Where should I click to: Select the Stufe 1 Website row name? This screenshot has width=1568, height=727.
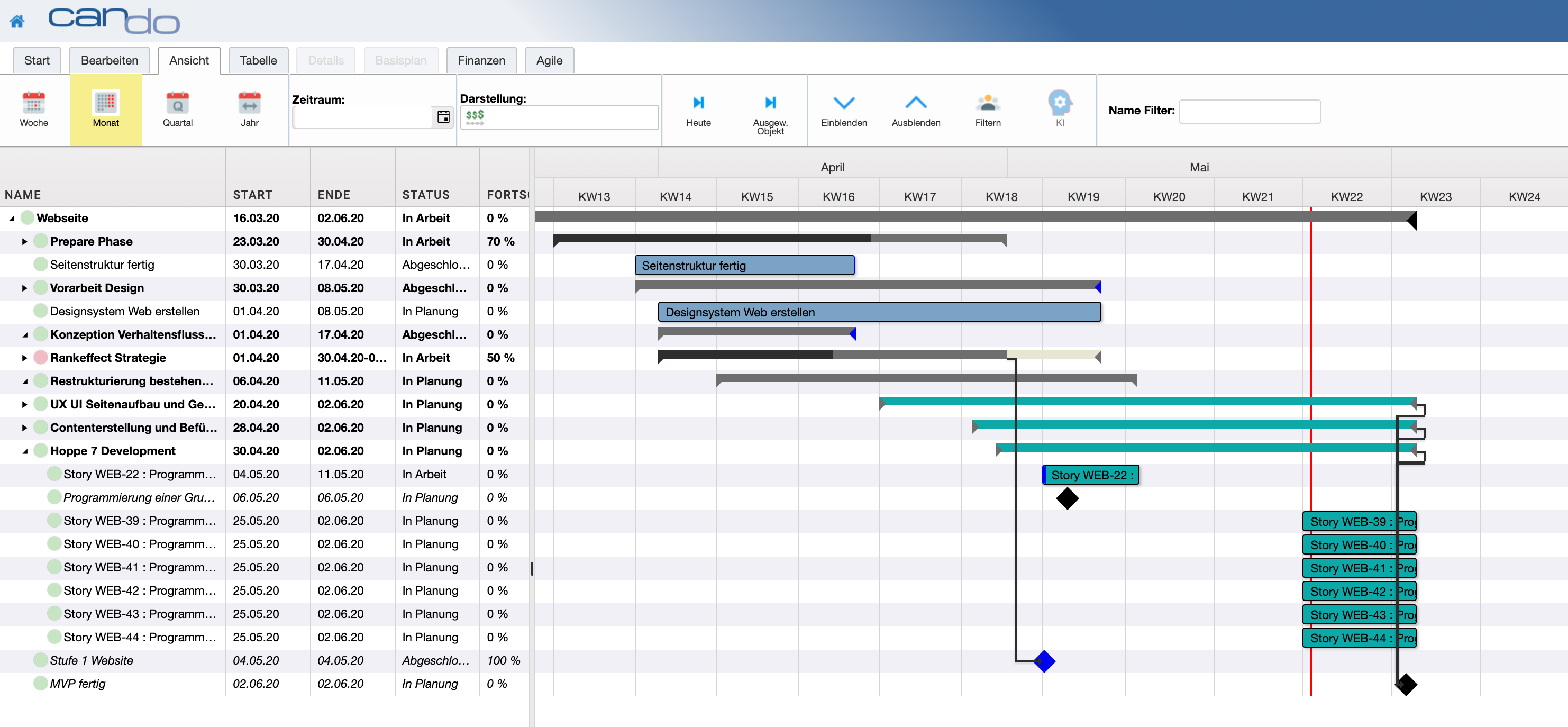pos(92,661)
